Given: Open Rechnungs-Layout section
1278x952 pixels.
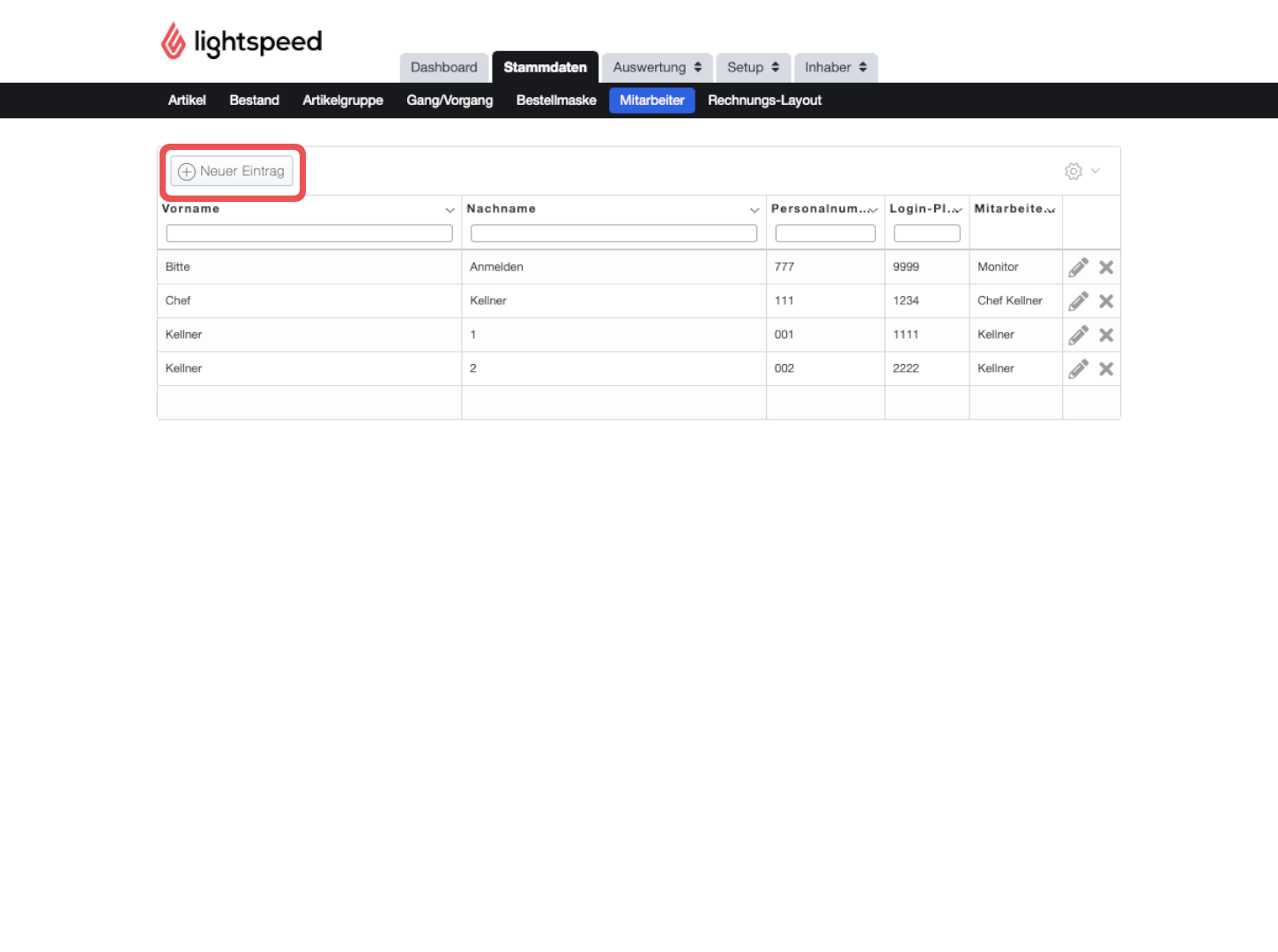Looking at the screenshot, I should click(765, 100).
